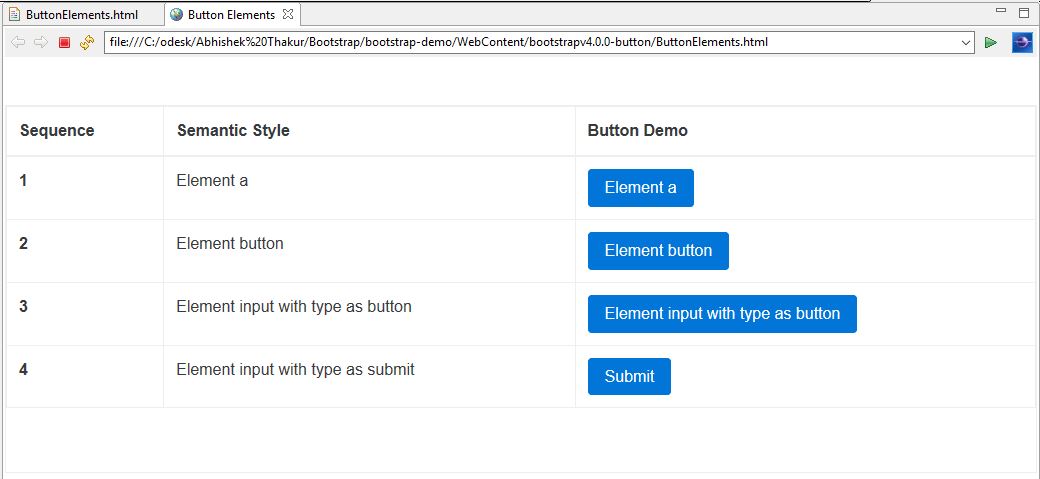Click the green Go arrow icon
This screenshot has width=1040, height=479.
point(991,42)
